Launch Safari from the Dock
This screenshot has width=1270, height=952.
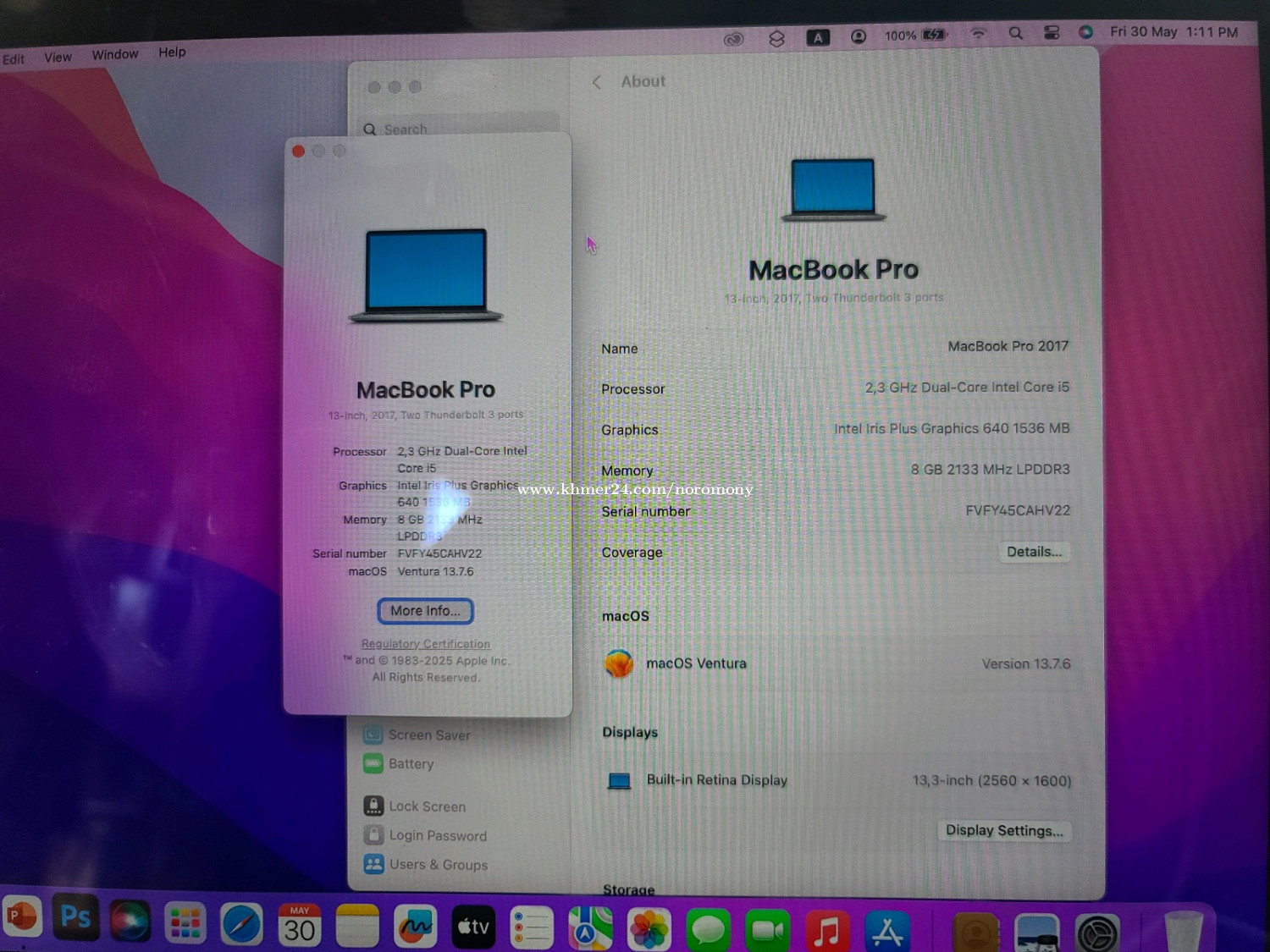point(241,924)
